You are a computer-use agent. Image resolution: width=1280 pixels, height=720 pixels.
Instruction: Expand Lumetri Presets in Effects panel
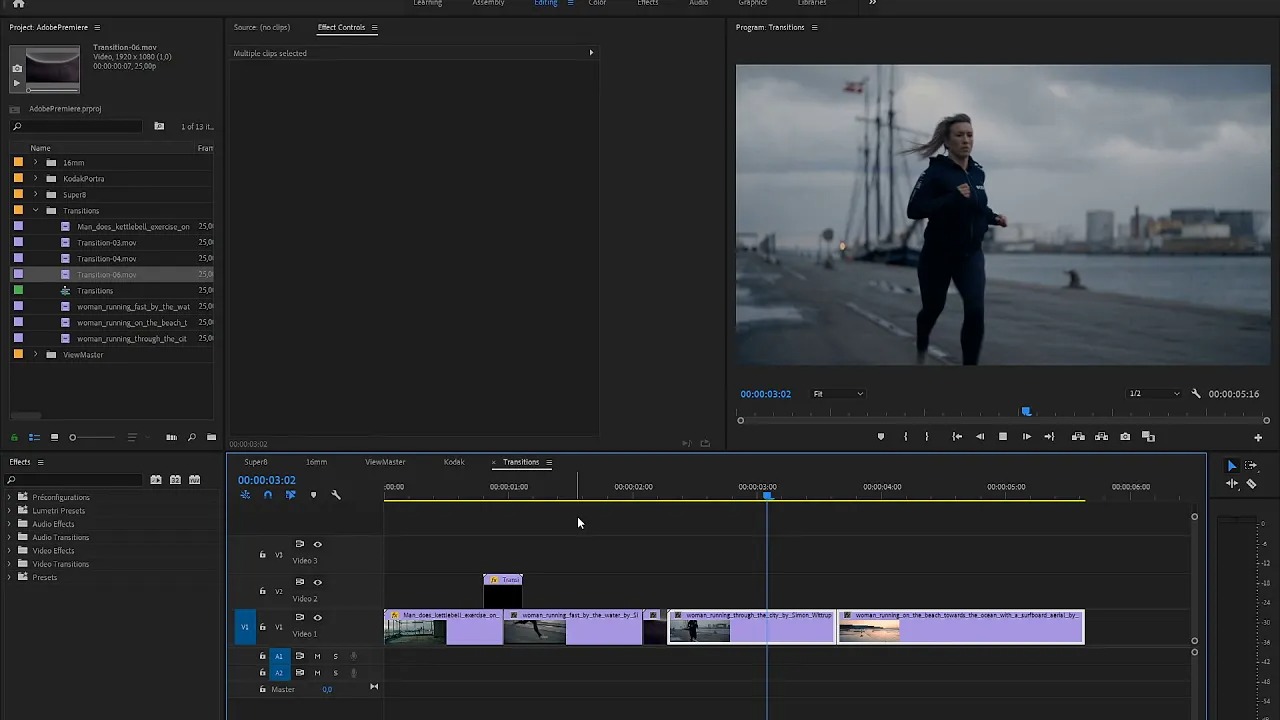(x=10, y=511)
